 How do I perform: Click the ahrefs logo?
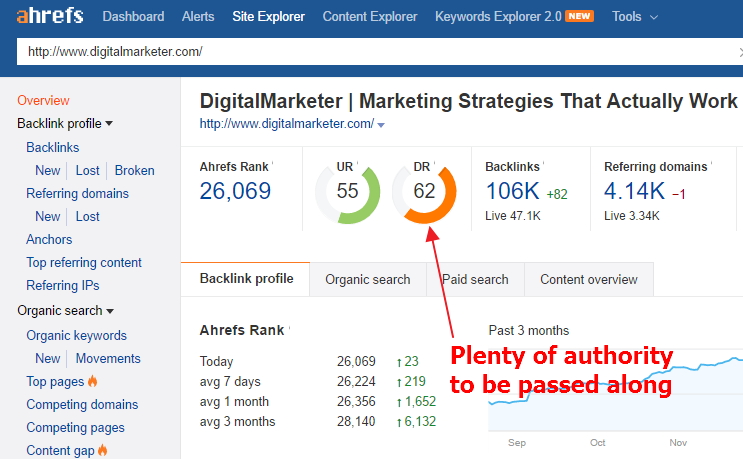click(x=50, y=16)
